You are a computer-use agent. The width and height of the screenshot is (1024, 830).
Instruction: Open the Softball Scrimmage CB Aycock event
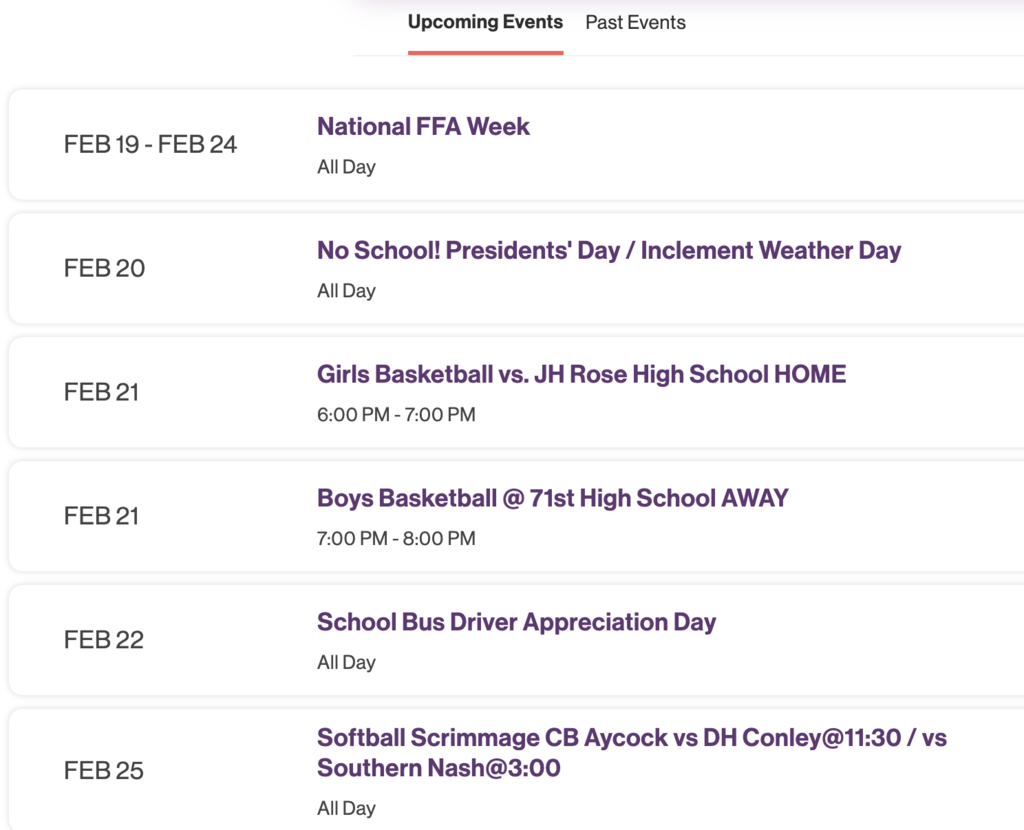[634, 752]
